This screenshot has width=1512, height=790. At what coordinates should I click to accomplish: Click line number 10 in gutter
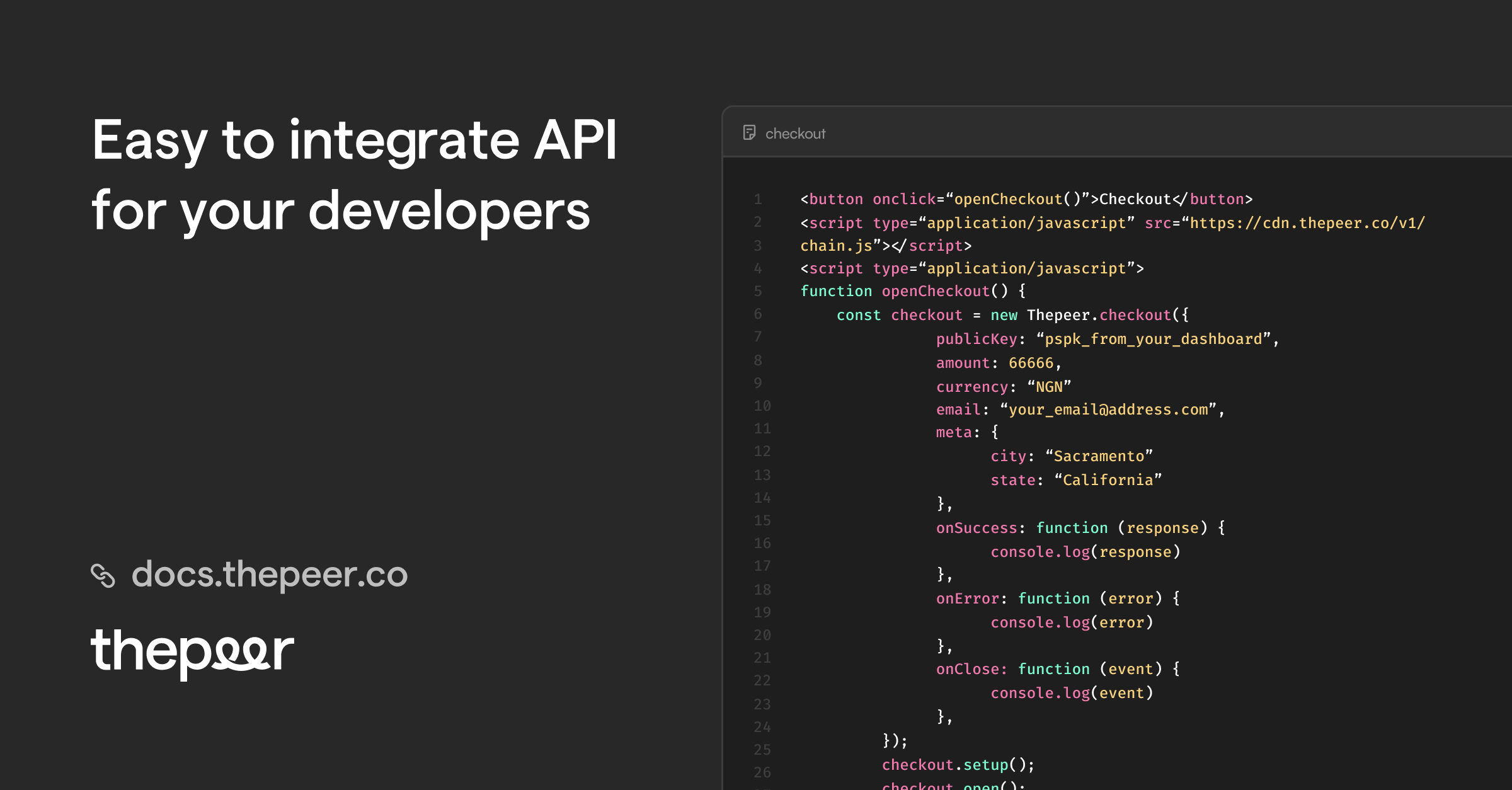pyautogui.click(x=762, y=406)
